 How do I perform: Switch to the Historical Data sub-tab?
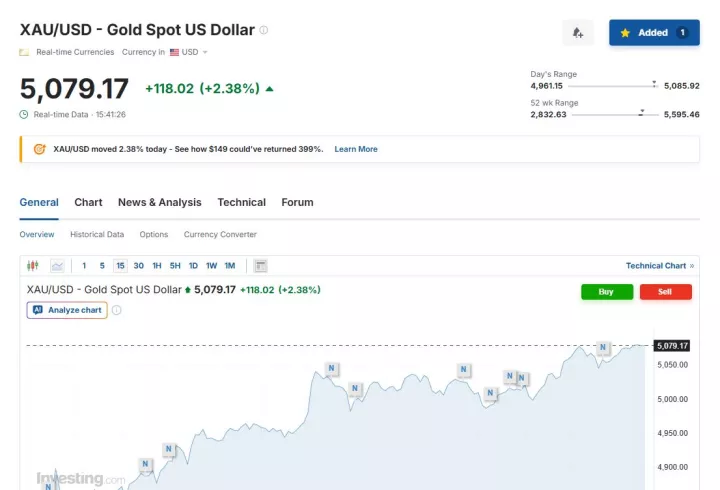97,234
